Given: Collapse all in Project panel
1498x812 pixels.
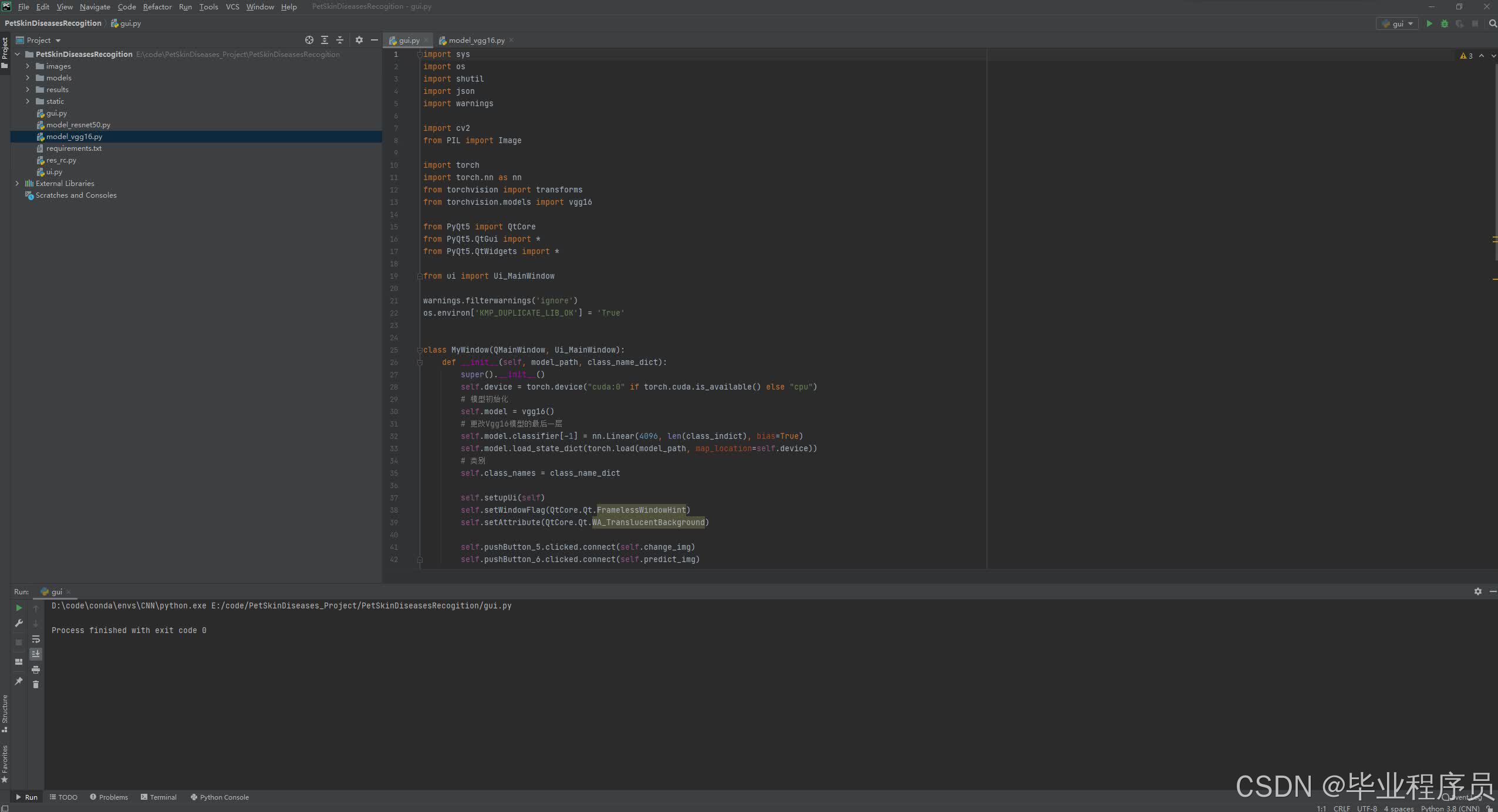Looking at the screenshot, I should 339,40.
